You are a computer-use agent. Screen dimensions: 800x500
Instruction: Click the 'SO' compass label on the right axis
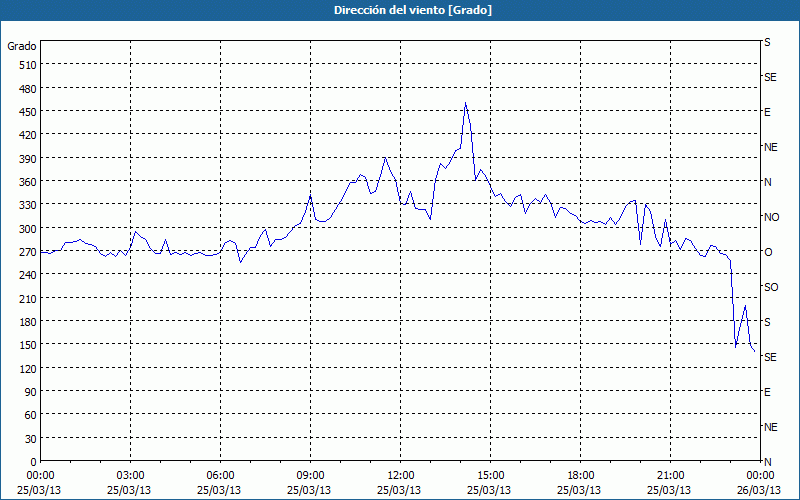coord(771,287)
